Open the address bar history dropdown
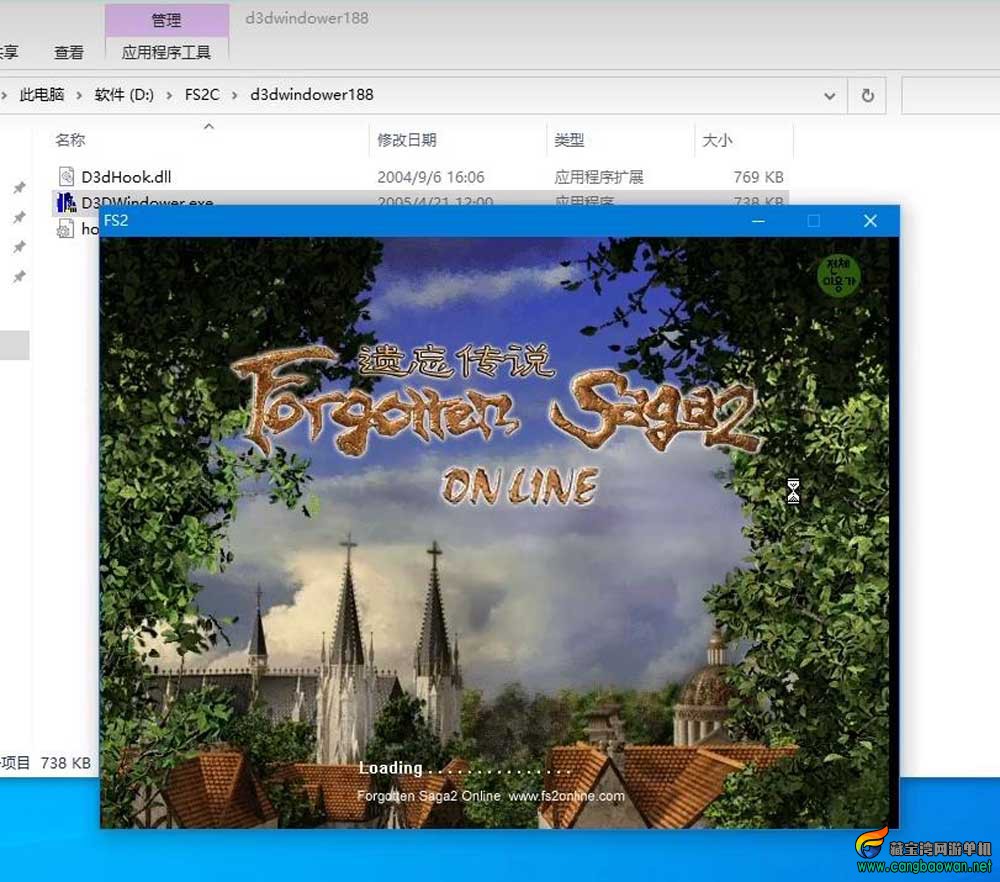This screenshot has height=882, width=1000. (x=829, y=96)
